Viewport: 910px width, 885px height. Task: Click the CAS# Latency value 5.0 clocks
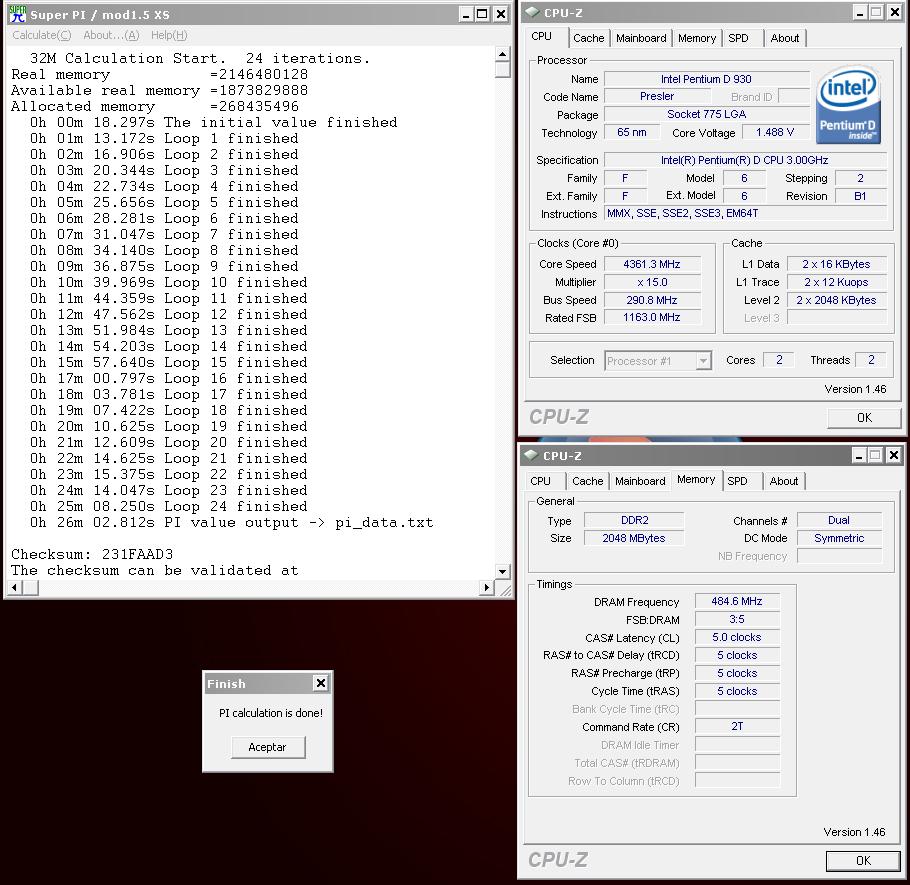point(737,638)
